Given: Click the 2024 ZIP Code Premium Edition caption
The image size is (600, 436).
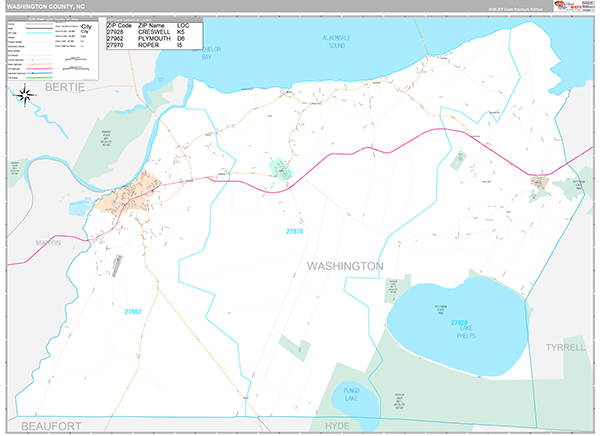Looking at the screenshot, I should point(515,9).
